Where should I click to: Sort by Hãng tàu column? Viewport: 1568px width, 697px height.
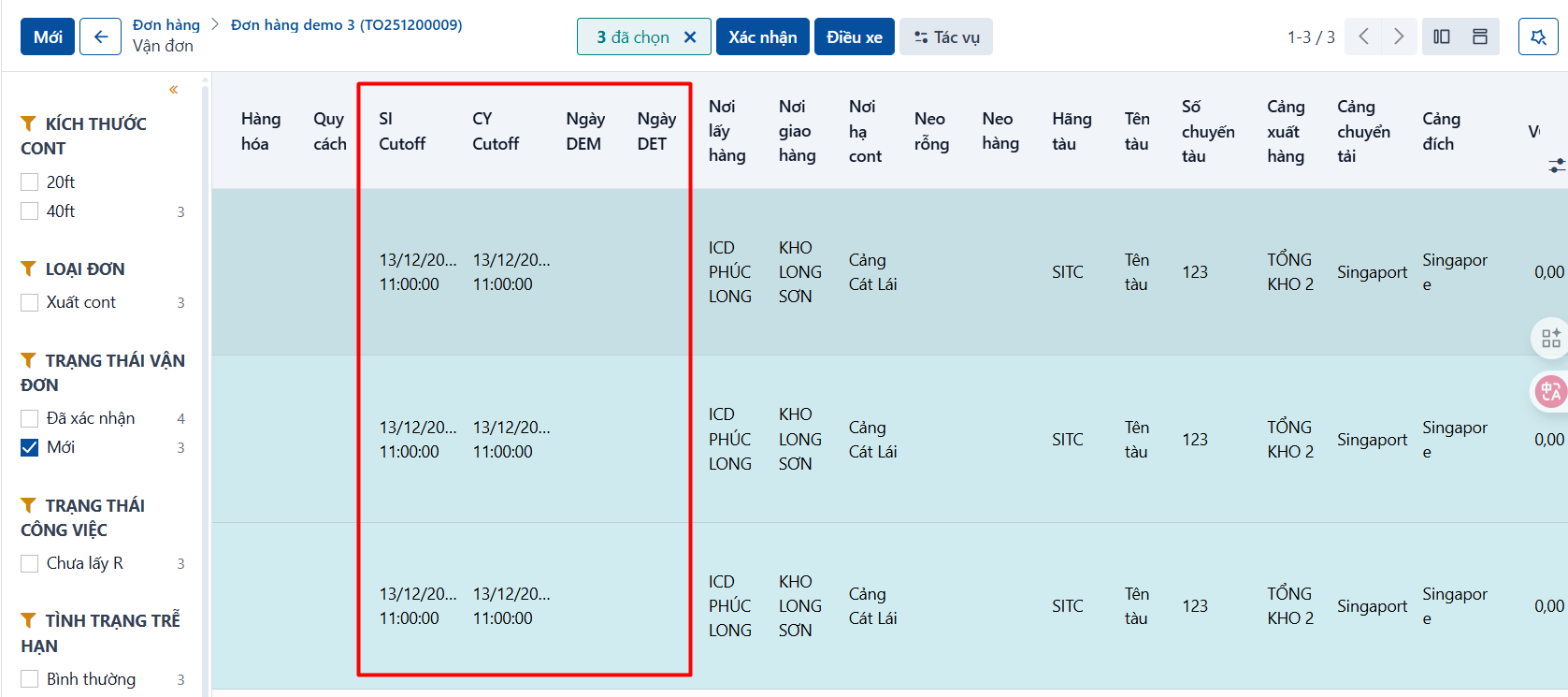point(1072,131)
